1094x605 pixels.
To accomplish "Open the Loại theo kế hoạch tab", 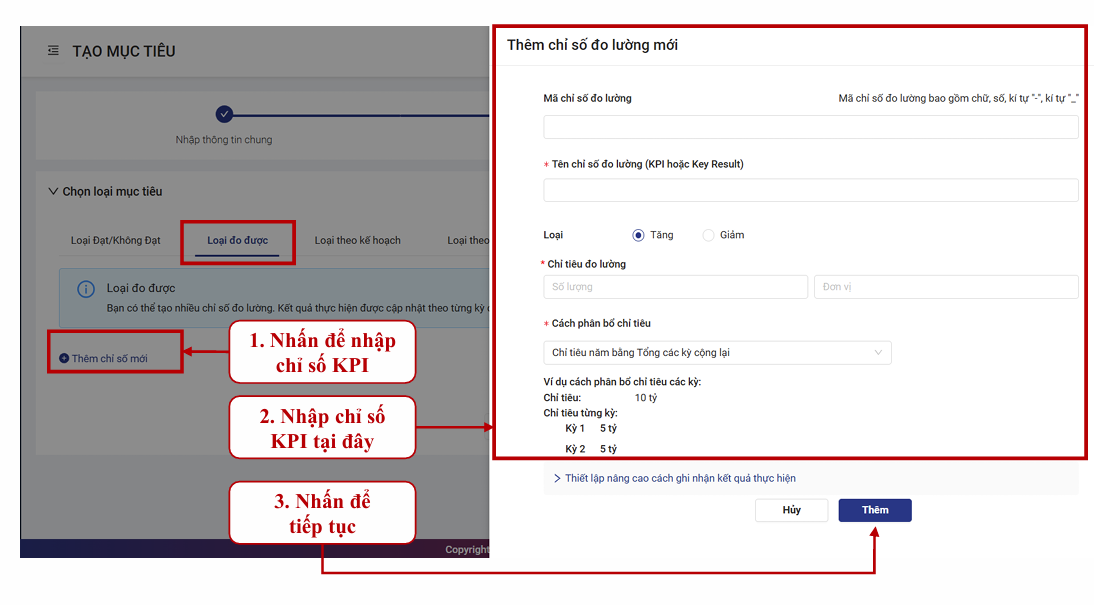I will point(357,241).
